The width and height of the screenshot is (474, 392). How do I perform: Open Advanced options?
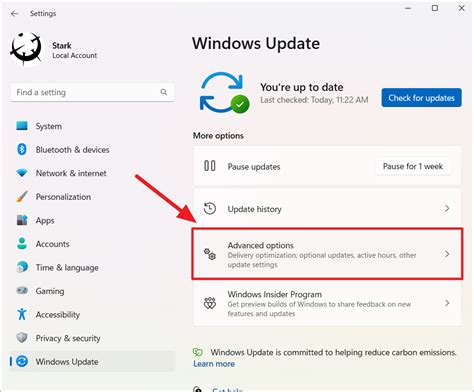[327, 254]
